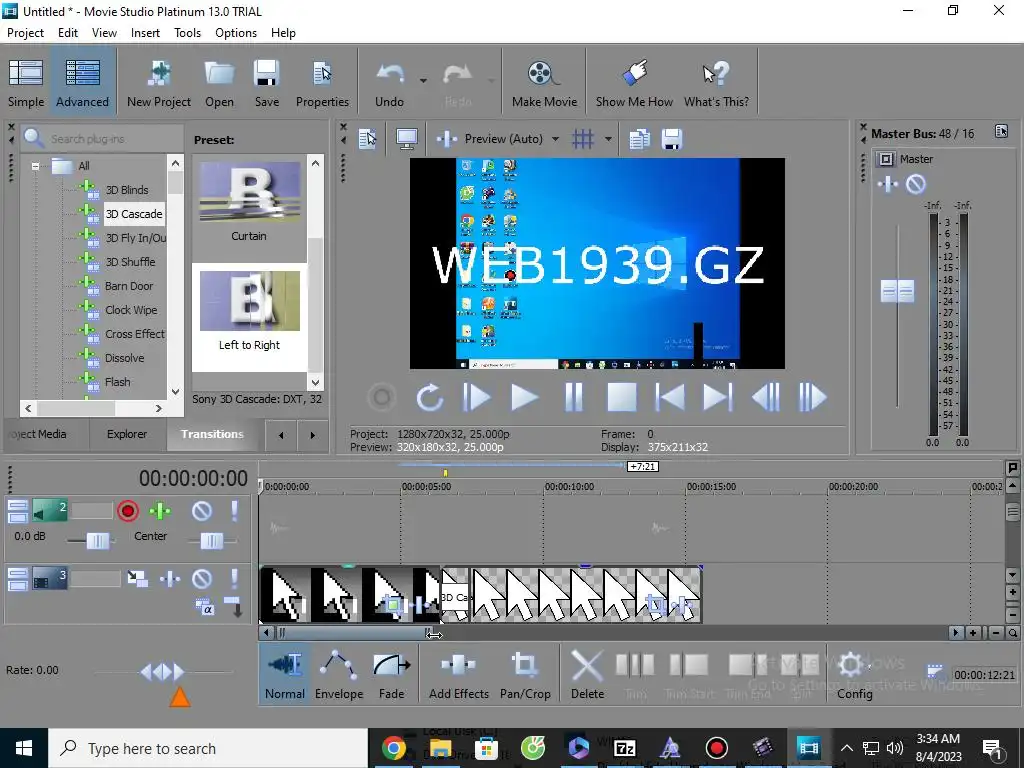Open preview project properties icon
Viewport: 1024px width, 768px height.
point(368,139)
